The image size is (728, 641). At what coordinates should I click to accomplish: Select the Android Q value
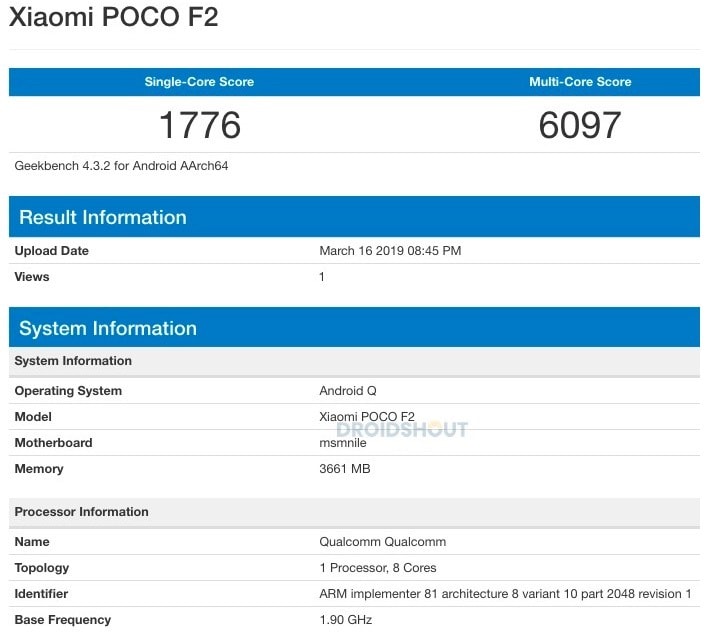[348, 391]
